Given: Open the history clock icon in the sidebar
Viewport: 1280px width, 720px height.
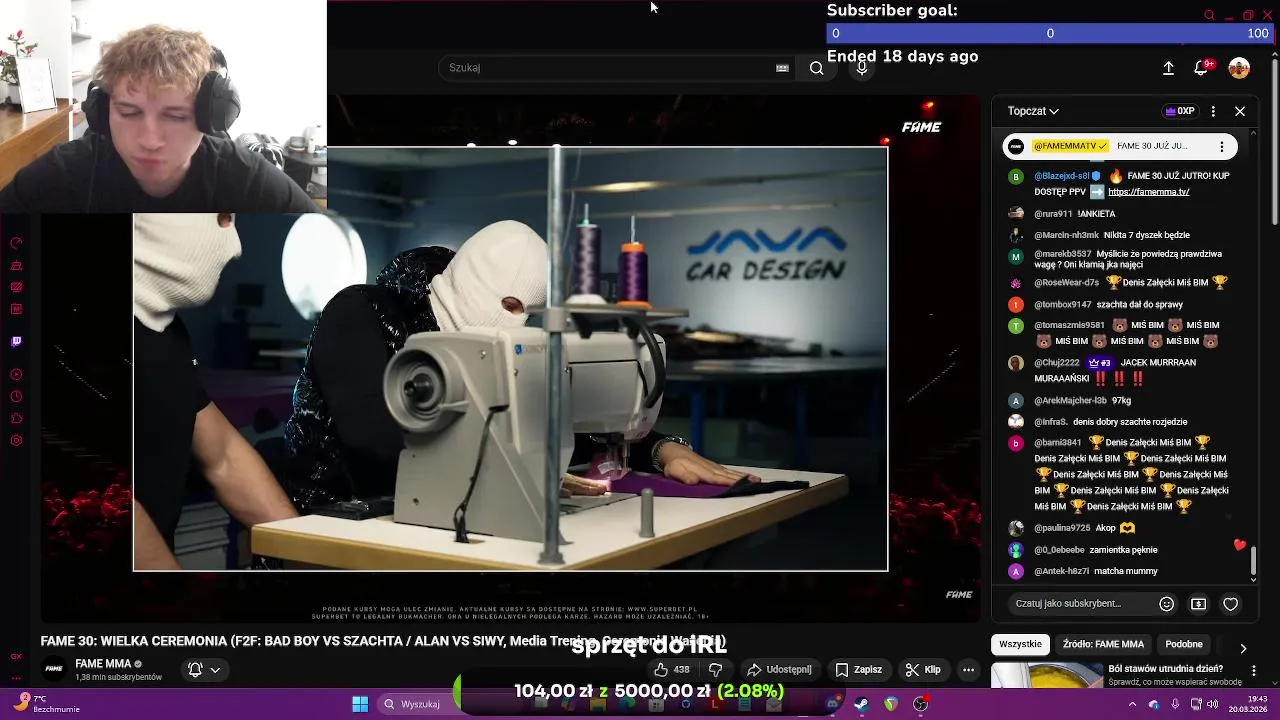Looking at the screenshot, I should (16, 397).
